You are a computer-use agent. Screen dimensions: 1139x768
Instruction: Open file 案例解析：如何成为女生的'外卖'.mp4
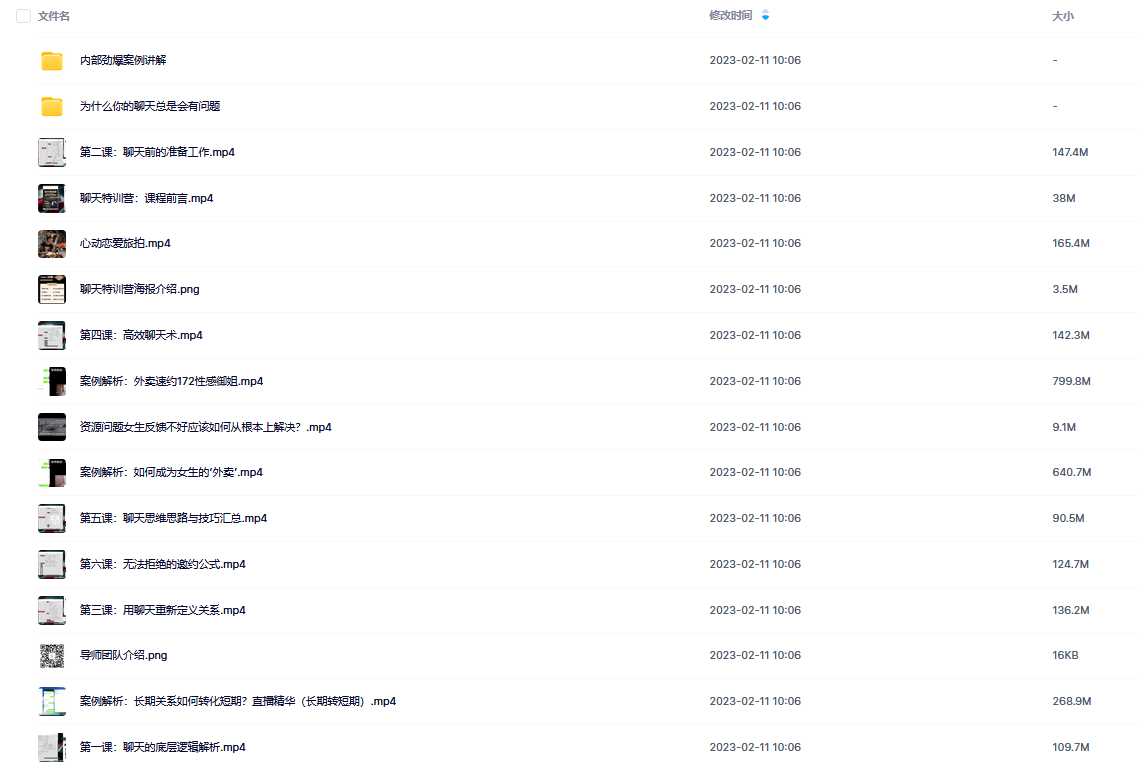(x=171, y=472)
